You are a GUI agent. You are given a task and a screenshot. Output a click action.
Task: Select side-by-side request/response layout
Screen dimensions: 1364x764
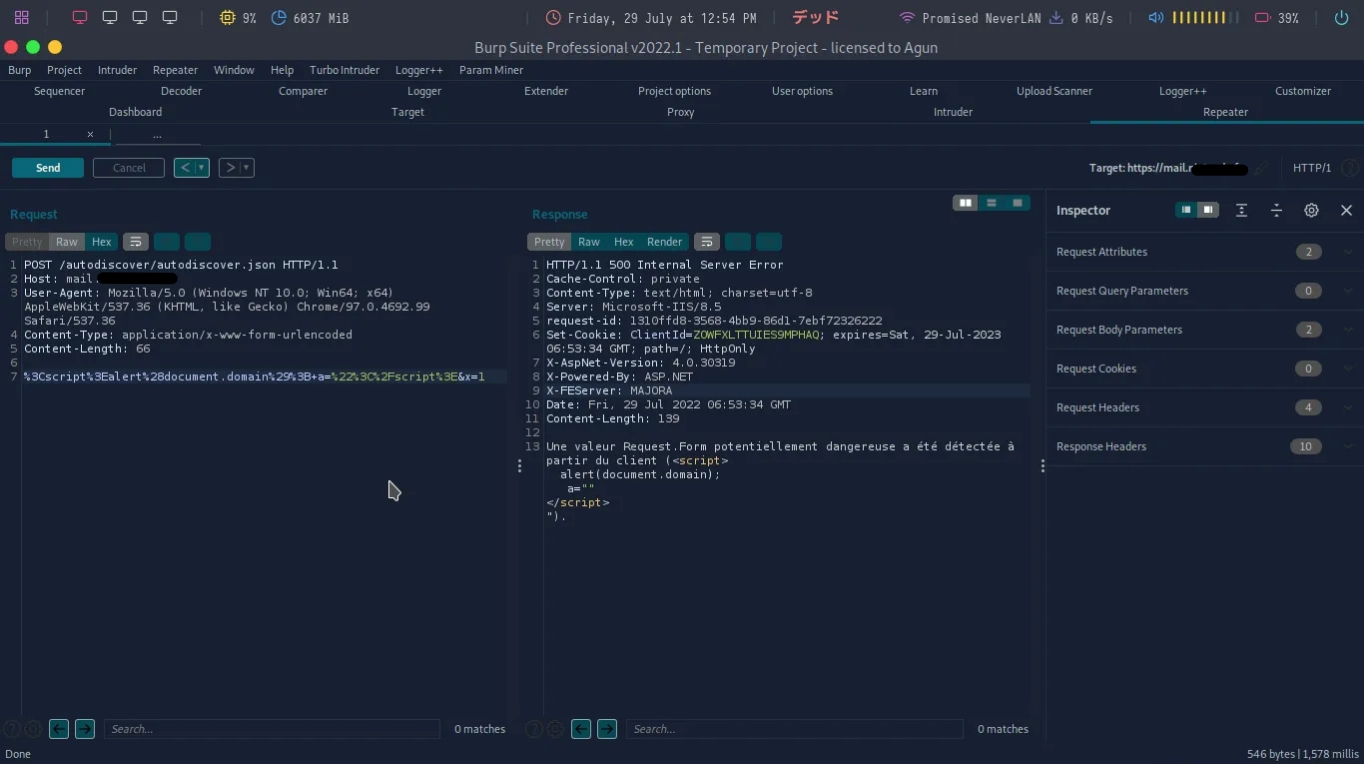click(965, 203)
